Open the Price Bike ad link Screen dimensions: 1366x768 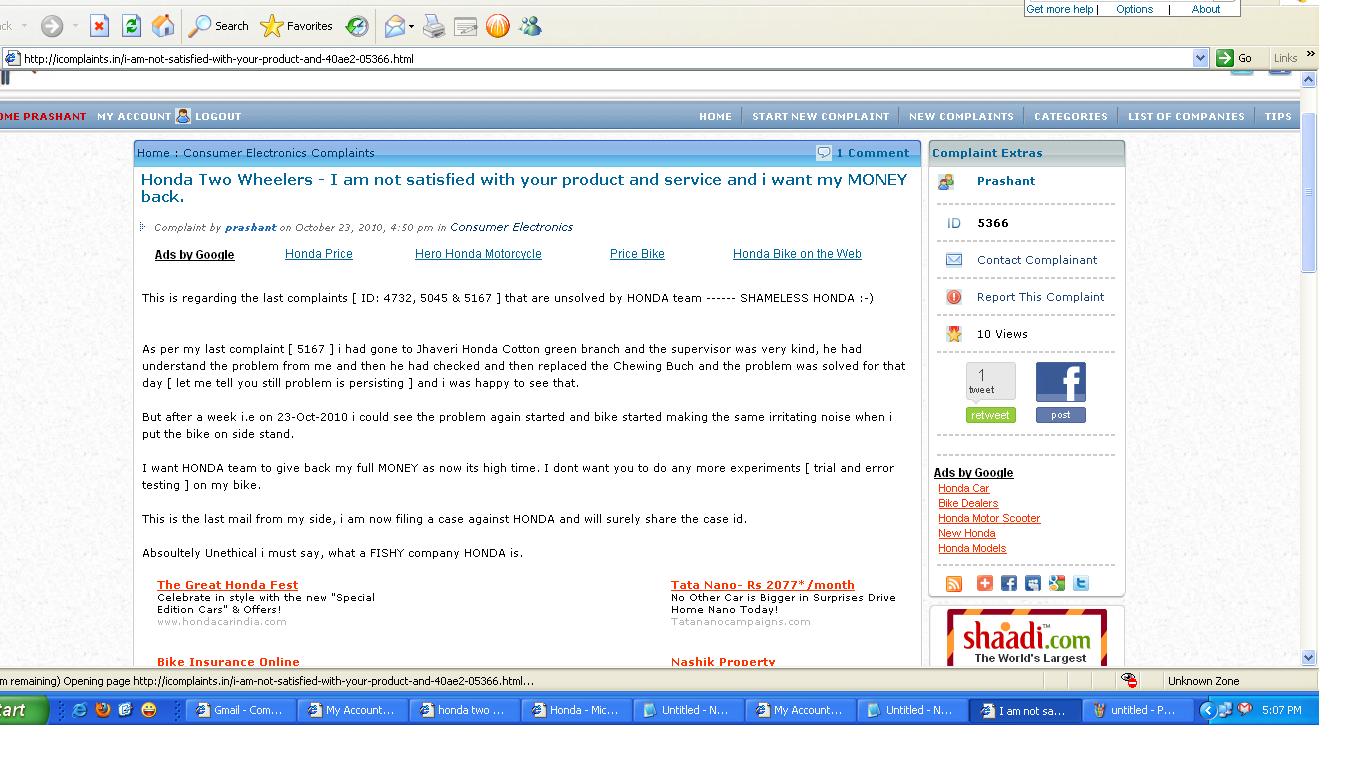[637, 254]
